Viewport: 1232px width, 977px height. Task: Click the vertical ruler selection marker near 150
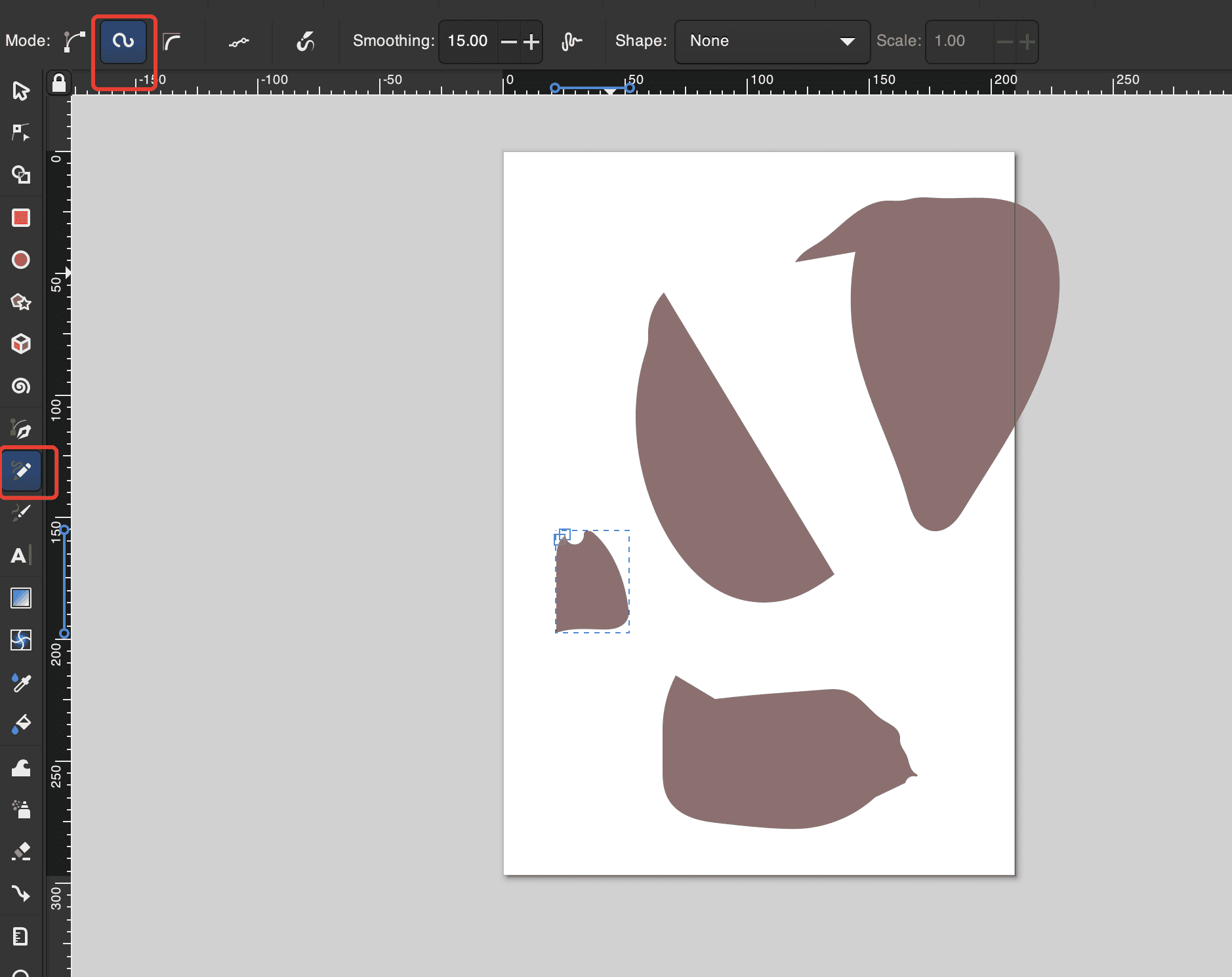point(64,530)
